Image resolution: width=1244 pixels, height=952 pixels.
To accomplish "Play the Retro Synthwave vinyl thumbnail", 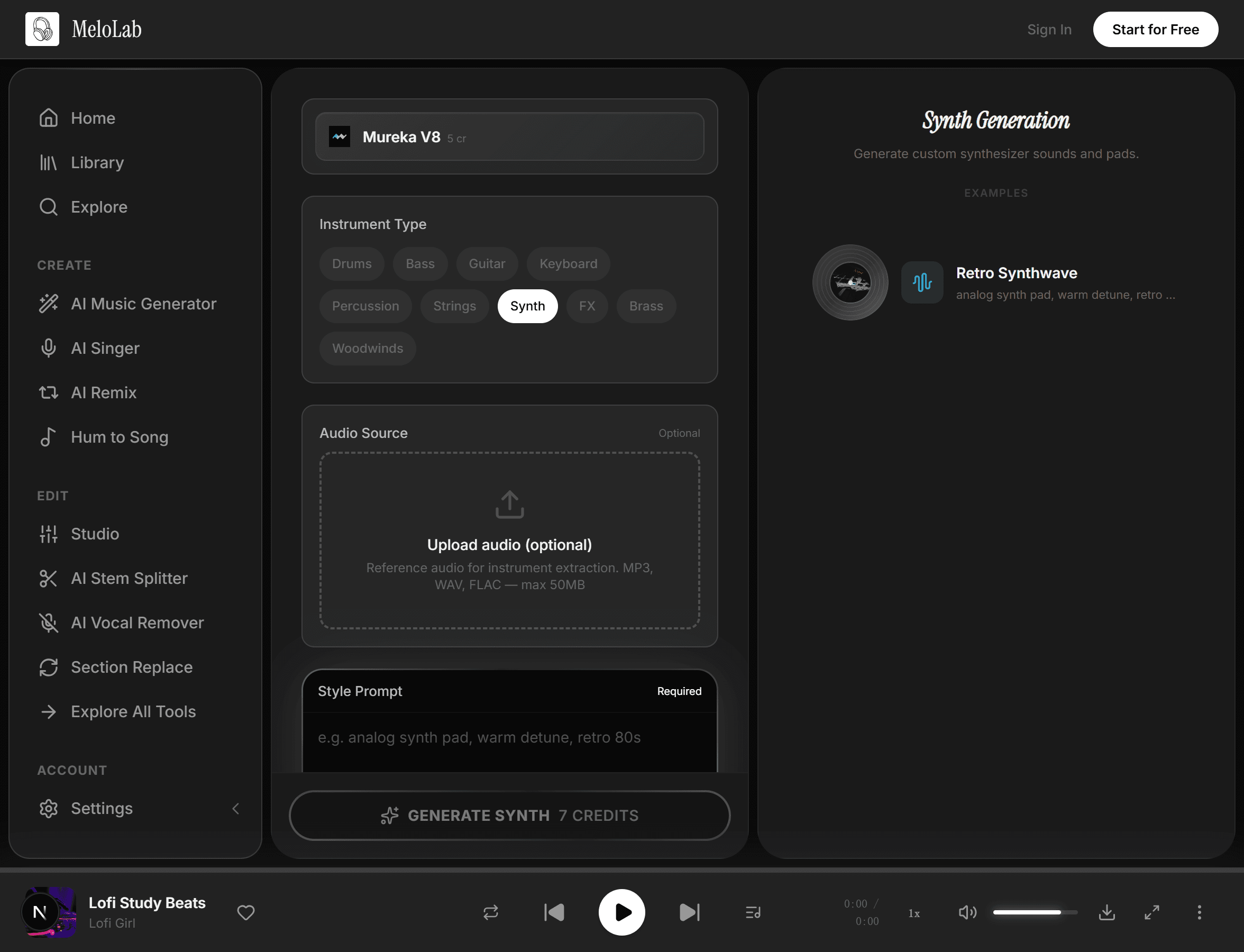I will click(850, 282).
